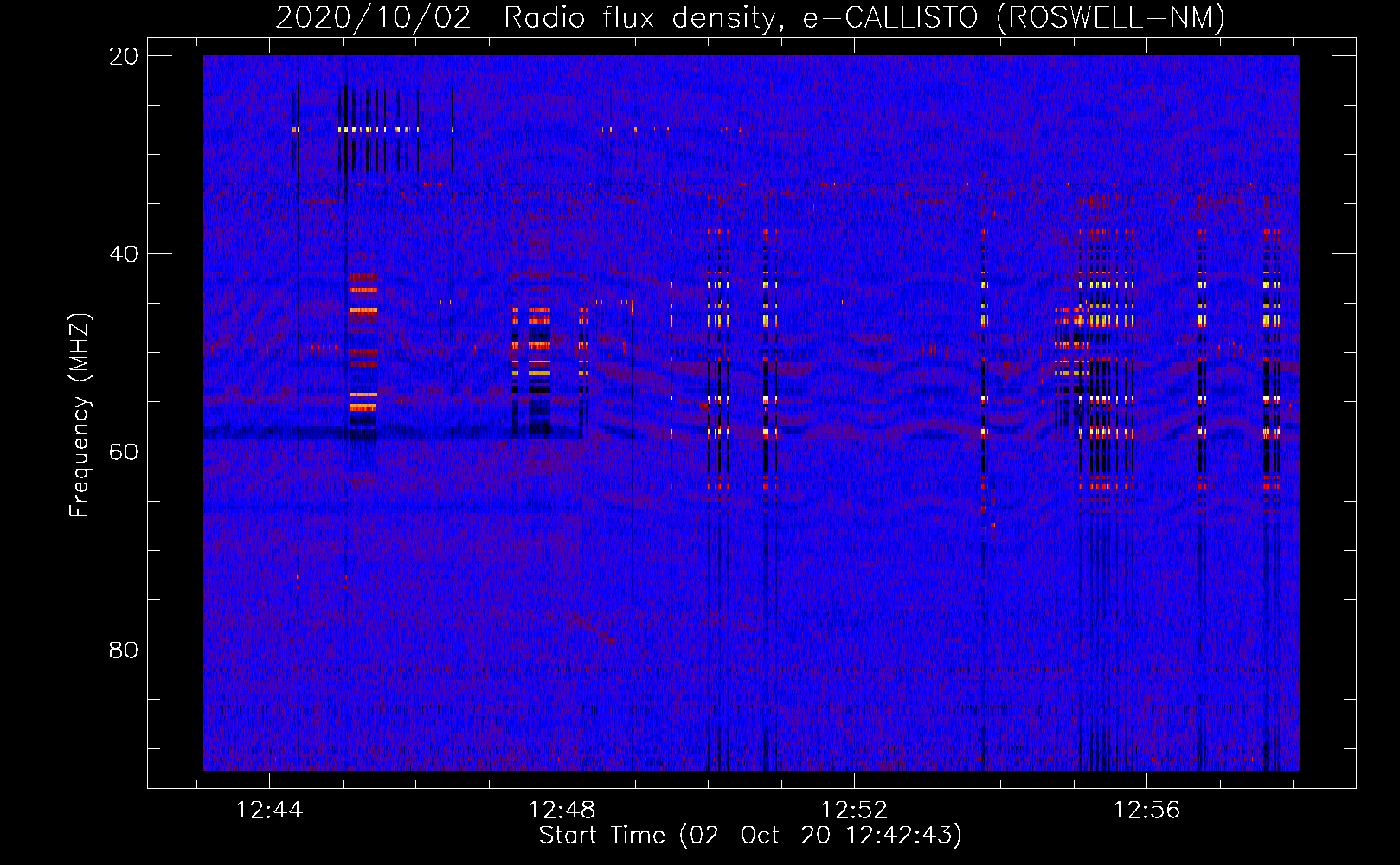Click the date "2020/10/02" in the title
The image size is (1400, 865).
pyautogui.click(x=374, y=17)
